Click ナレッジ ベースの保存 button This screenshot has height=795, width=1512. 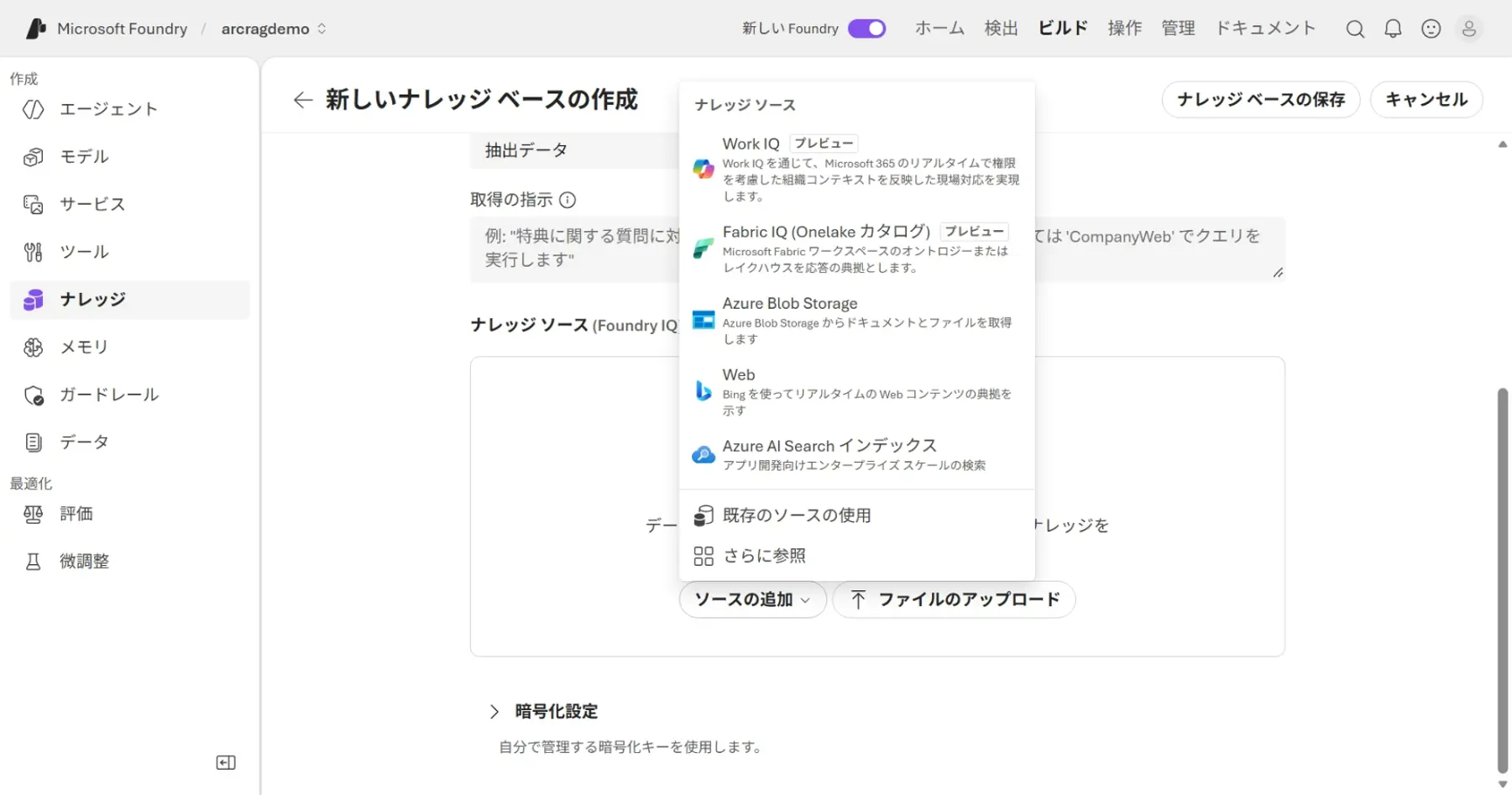(x=1260, y=100)
